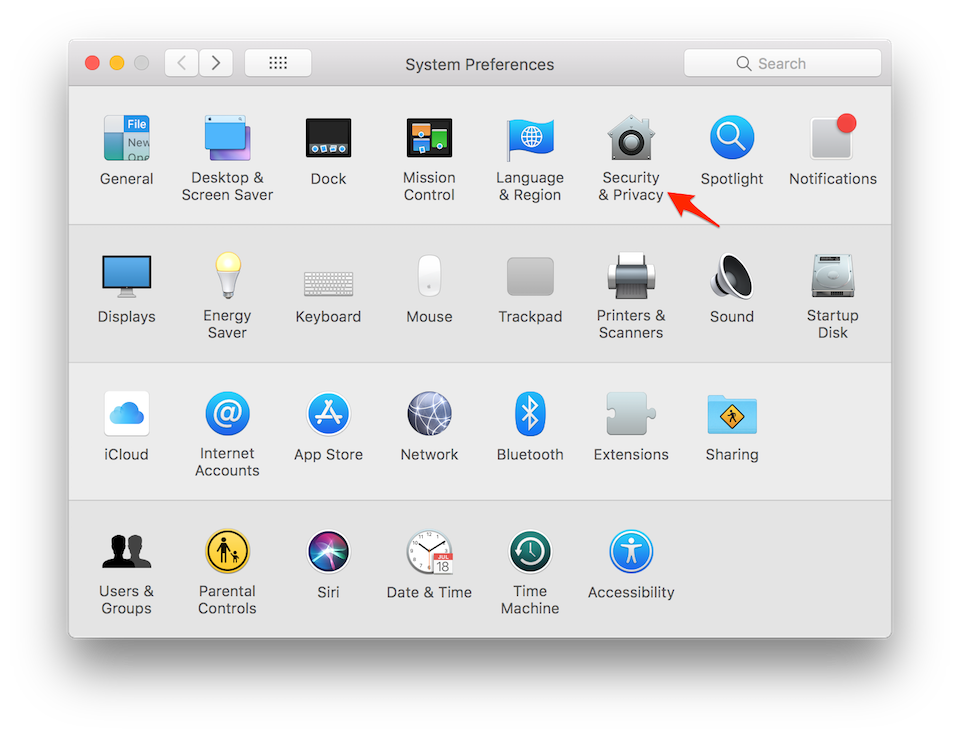
Task: Open Language & Region preferences
Action: pyautogui.click(x=530, y=138)
